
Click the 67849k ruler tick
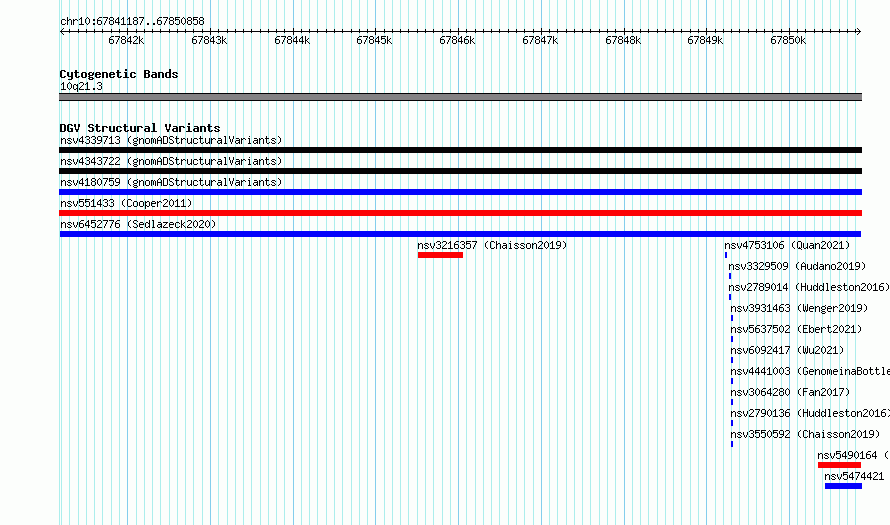point(705,40)
